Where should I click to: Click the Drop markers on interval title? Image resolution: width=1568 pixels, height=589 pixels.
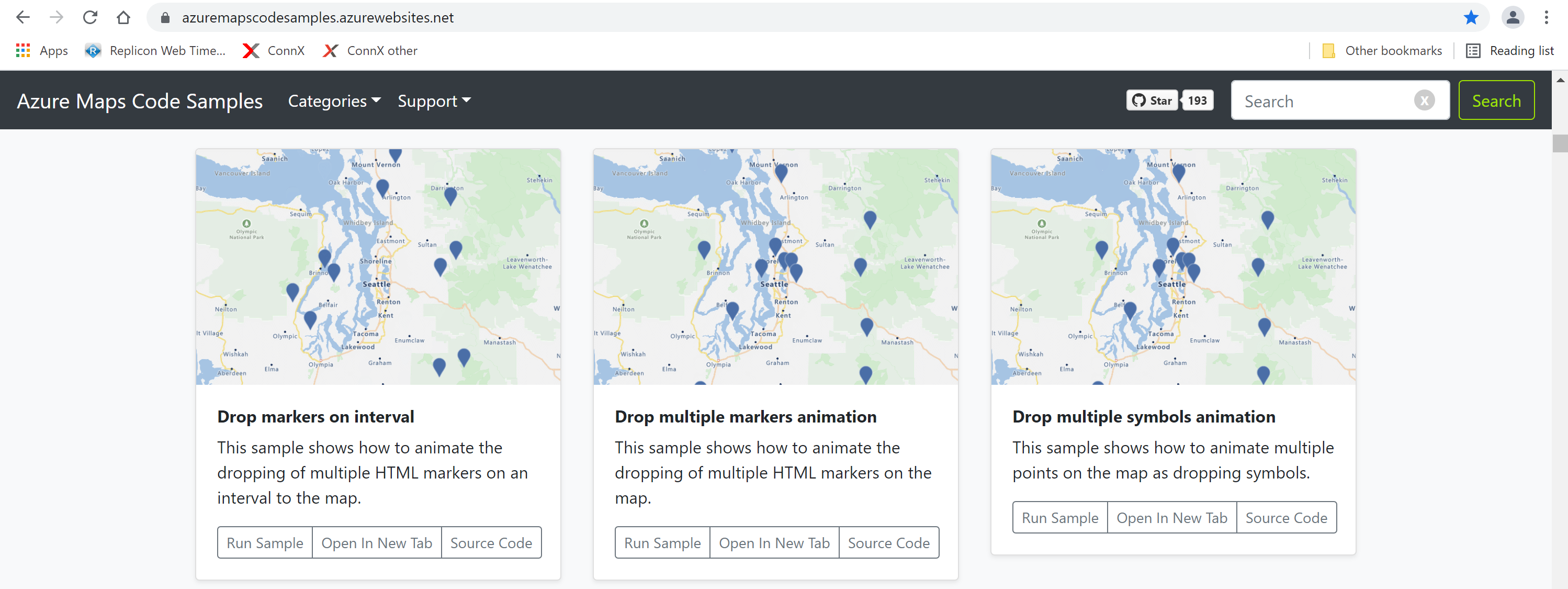pos(315,417)
